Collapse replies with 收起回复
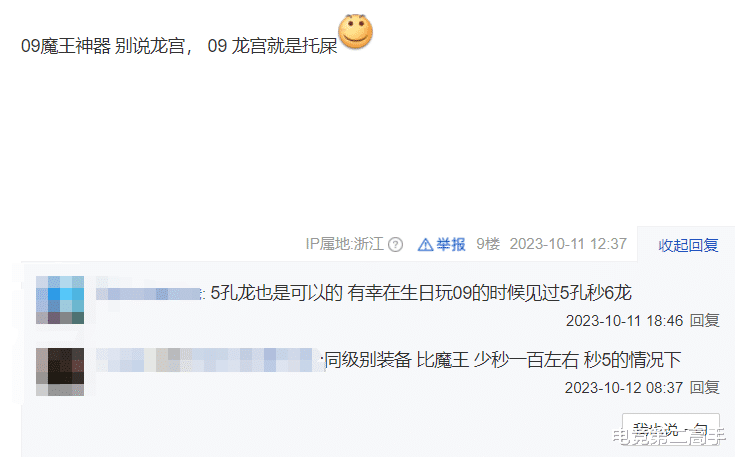735x457 pixels. point(688,245)
